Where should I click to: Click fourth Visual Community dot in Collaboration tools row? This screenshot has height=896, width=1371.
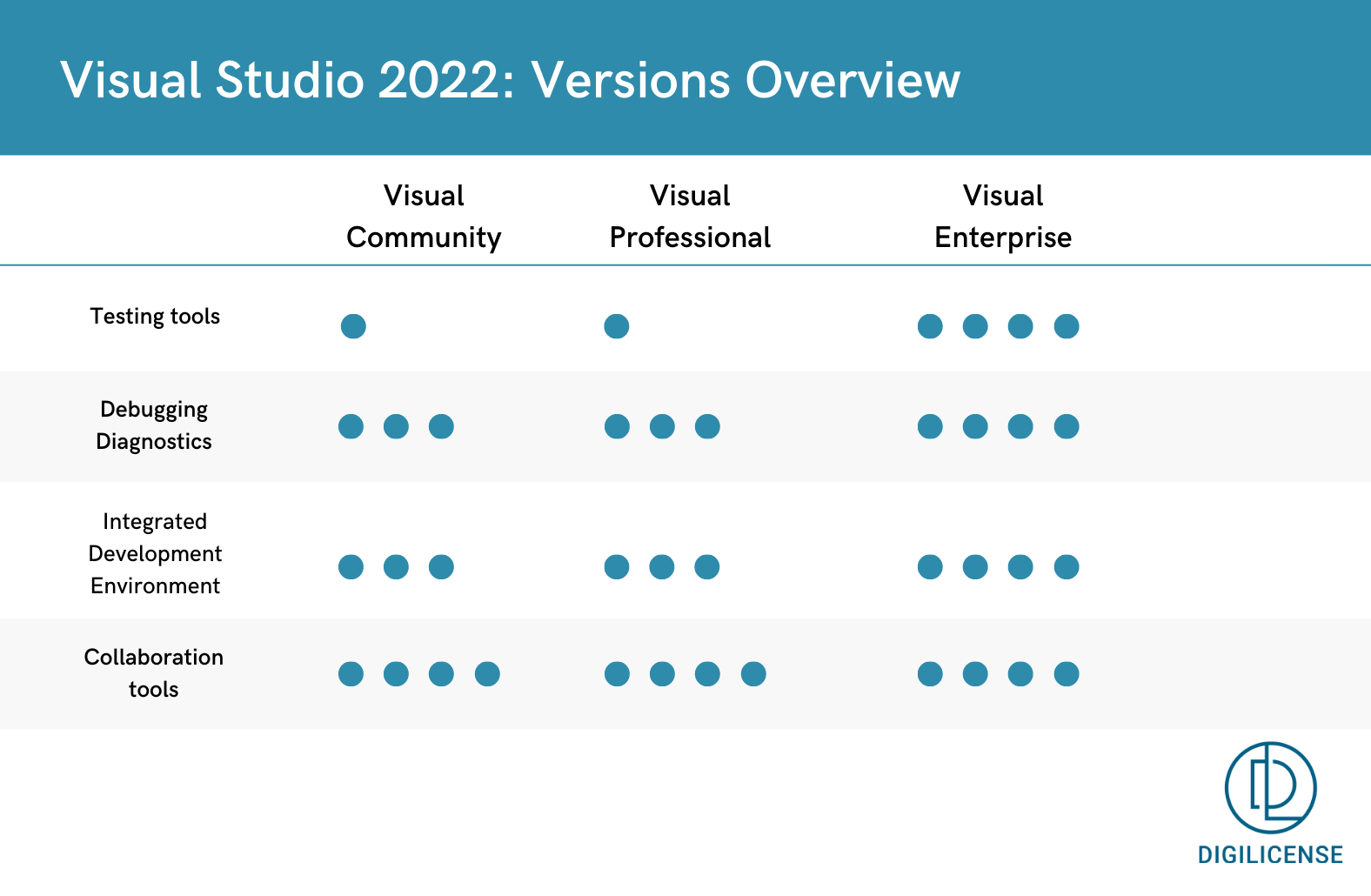pos(487,674)
